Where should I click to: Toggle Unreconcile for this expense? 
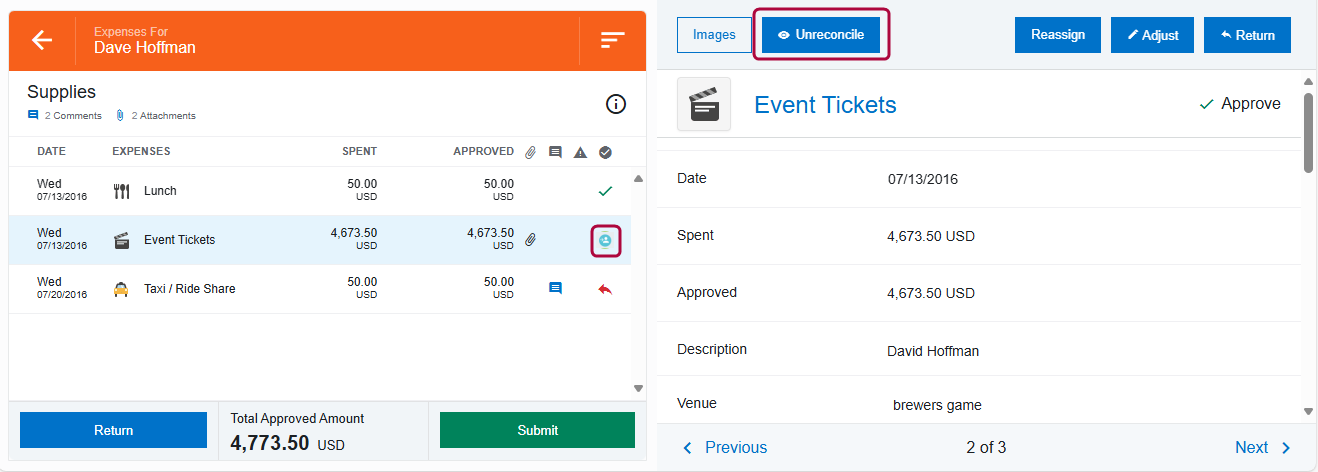point(821,35)
